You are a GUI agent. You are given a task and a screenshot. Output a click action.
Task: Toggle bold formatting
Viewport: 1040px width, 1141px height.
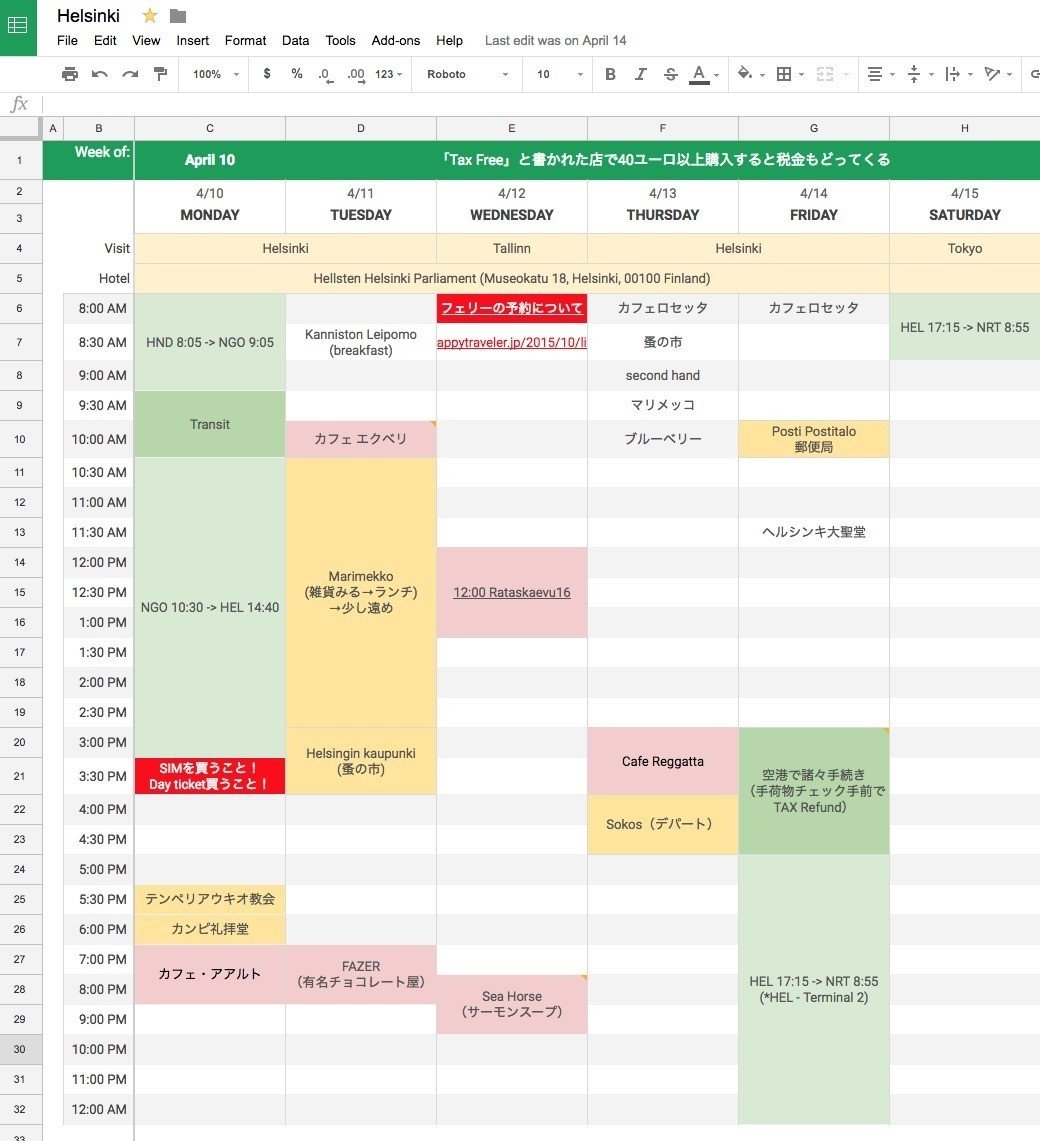point(610,74)
